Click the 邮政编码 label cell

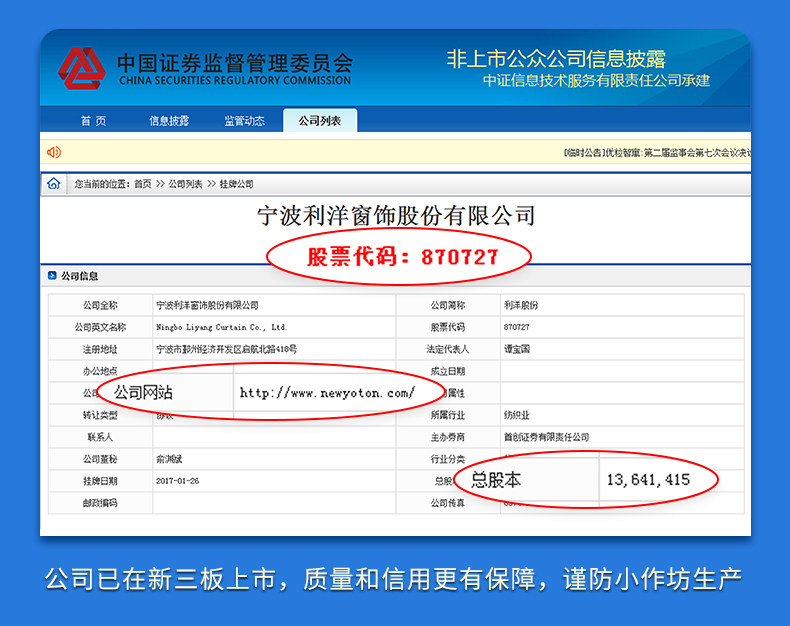click(x=100, y=503)
